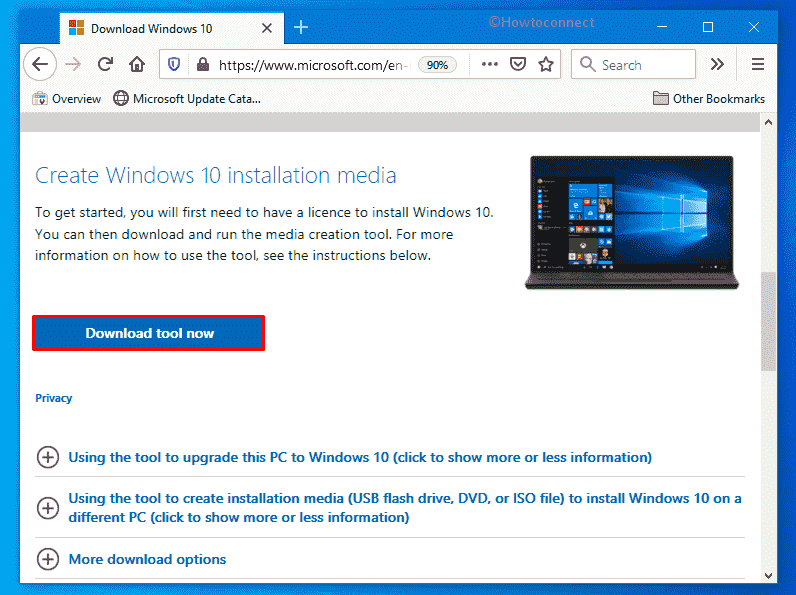Reset the 90% zoom level badge
796x595 pixels.
pyautogui.click(x=437, y=65)
